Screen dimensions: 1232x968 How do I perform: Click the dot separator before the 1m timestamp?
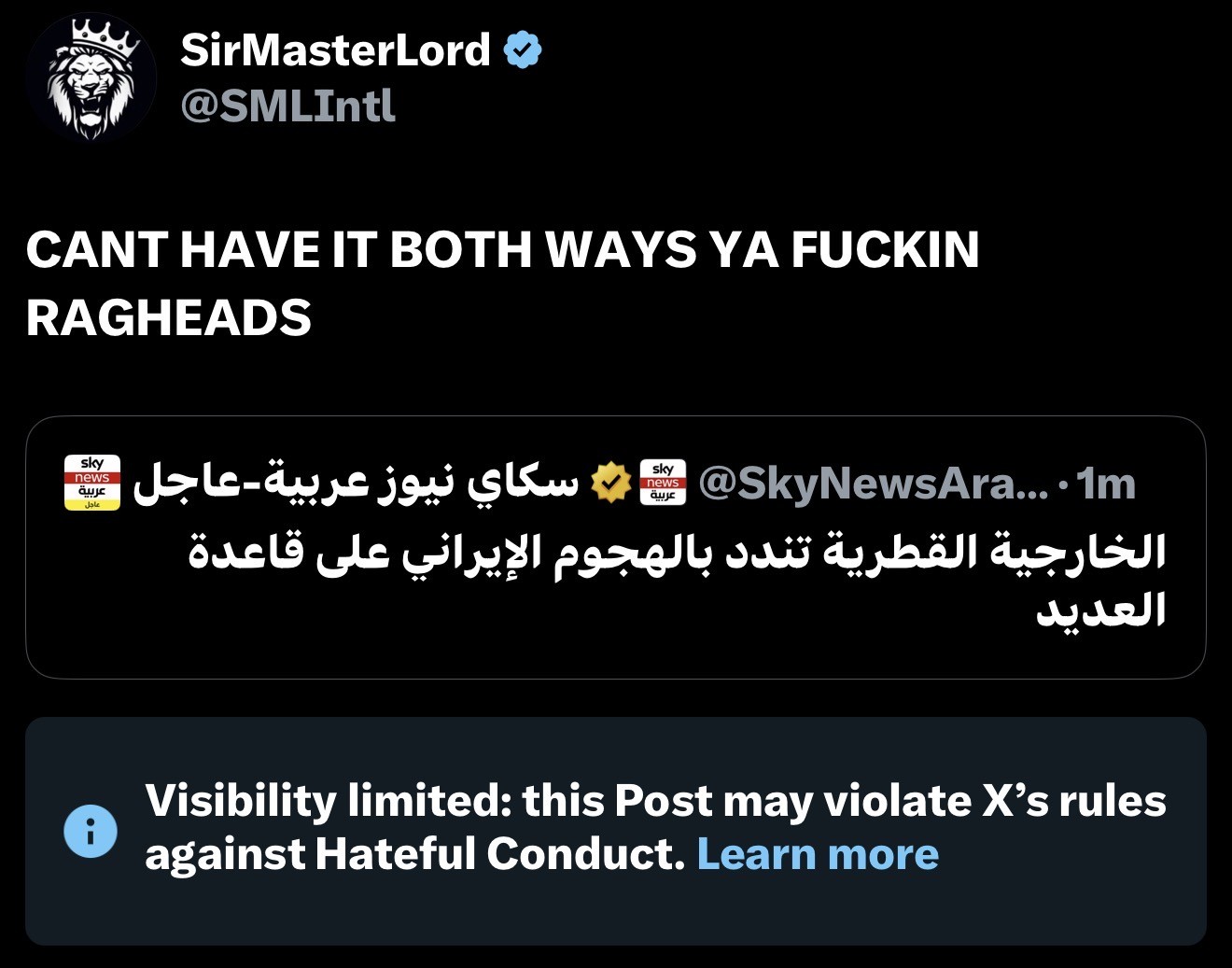pyautogui.click(x=1063, y=485)
